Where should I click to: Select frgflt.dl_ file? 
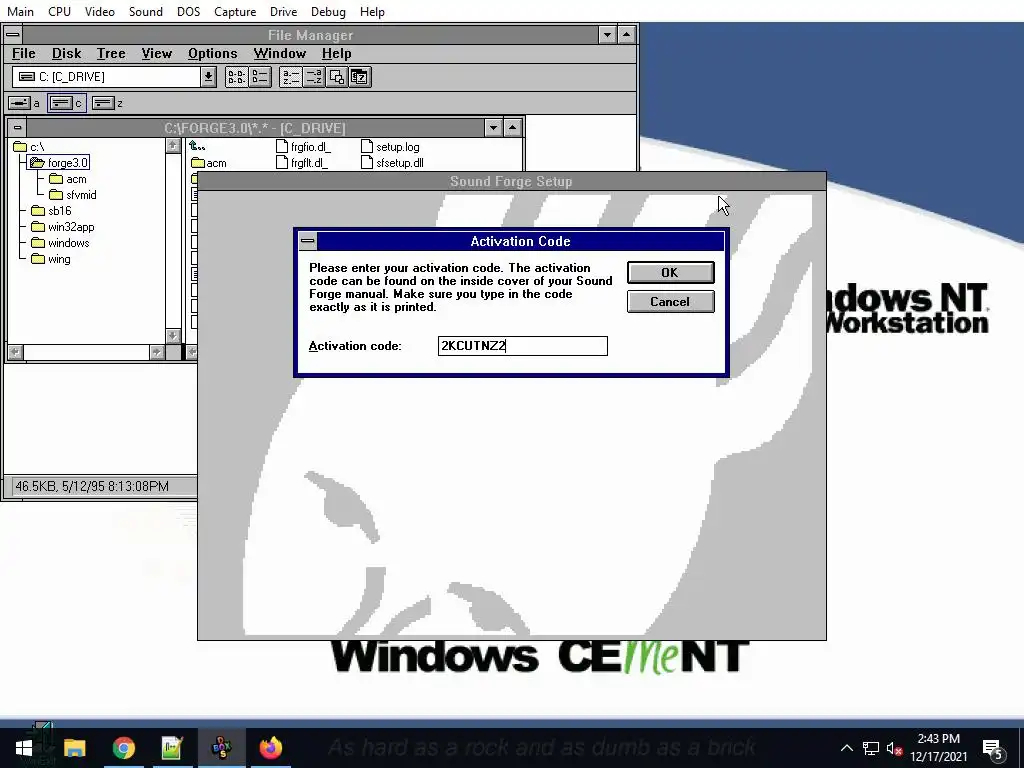pos(302,163)
